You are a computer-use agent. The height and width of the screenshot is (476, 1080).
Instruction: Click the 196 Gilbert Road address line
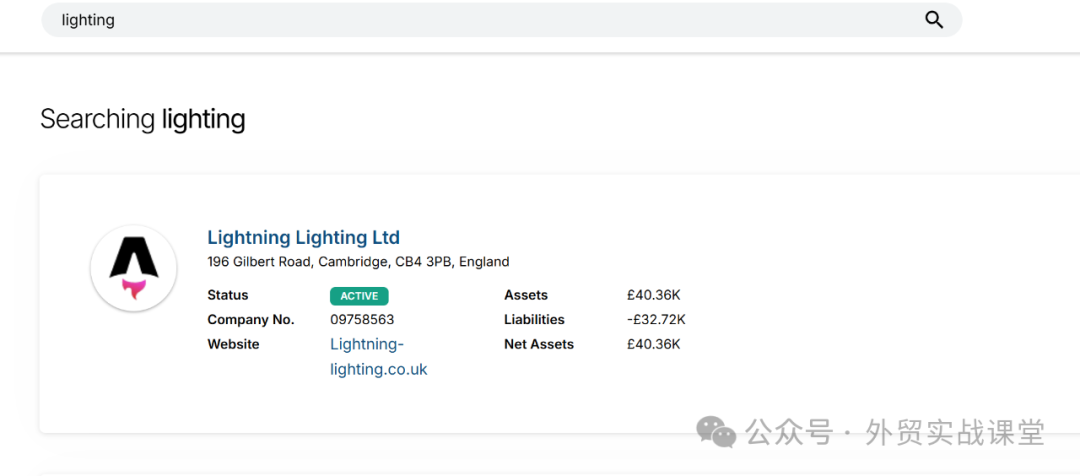358,262
